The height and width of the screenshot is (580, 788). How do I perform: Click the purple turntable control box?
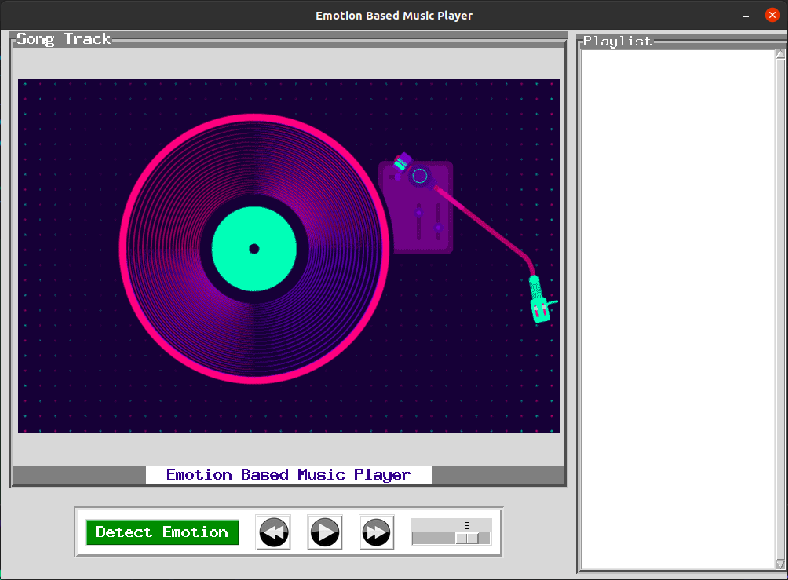pyautogui.click(x=416, y=208)
